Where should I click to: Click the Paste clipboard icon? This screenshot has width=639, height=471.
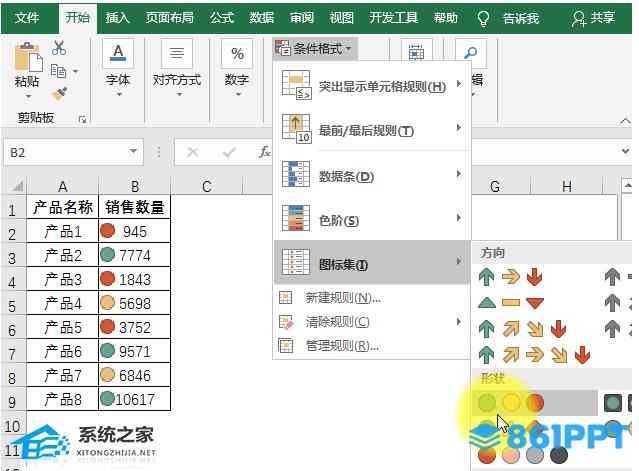[x=28, y=57]
